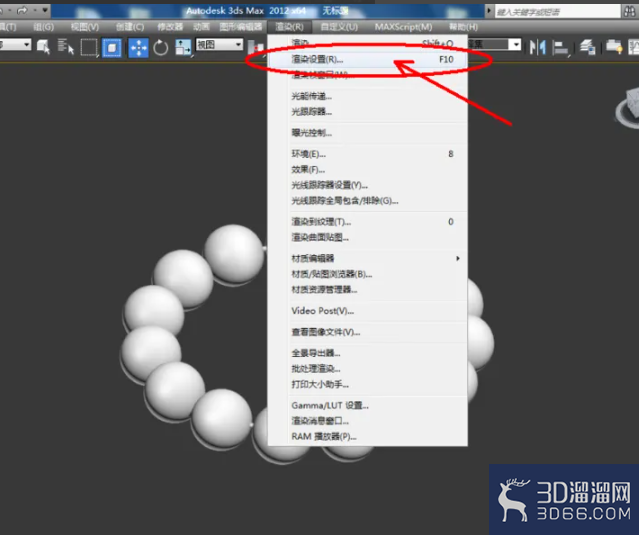Select the Select Object tool icon

click(x=43, y=47)
